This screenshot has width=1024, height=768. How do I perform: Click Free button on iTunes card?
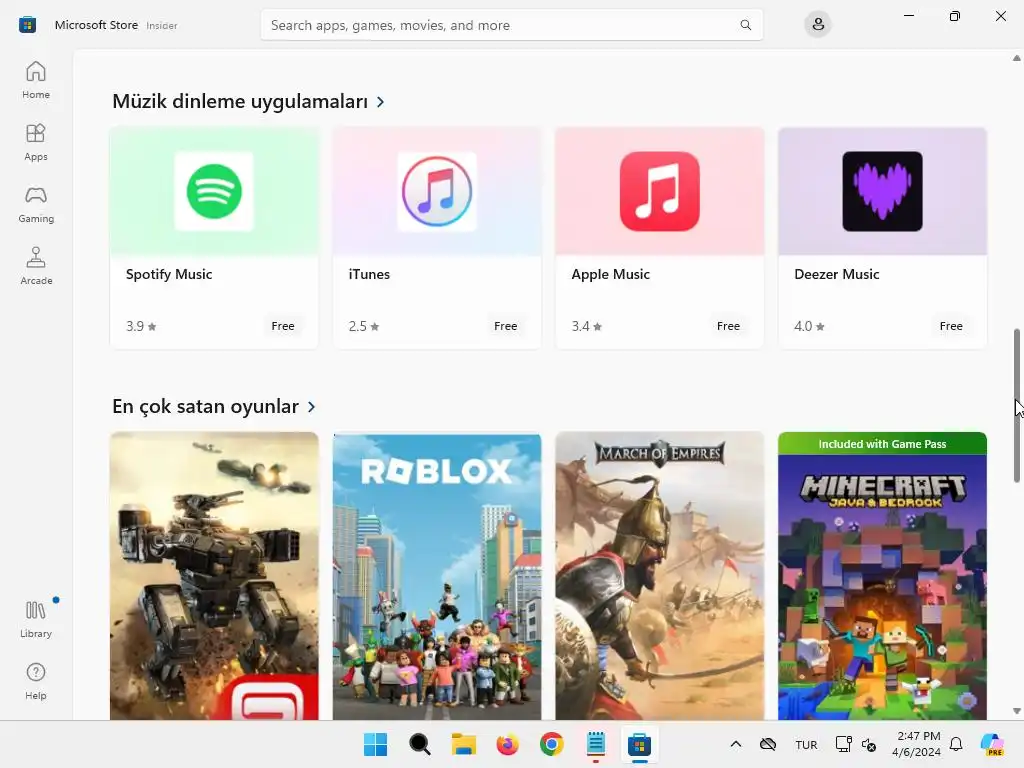point(505,326)
